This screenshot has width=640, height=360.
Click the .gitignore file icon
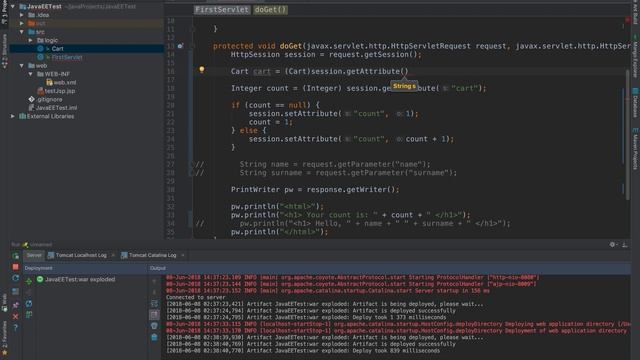32,99
